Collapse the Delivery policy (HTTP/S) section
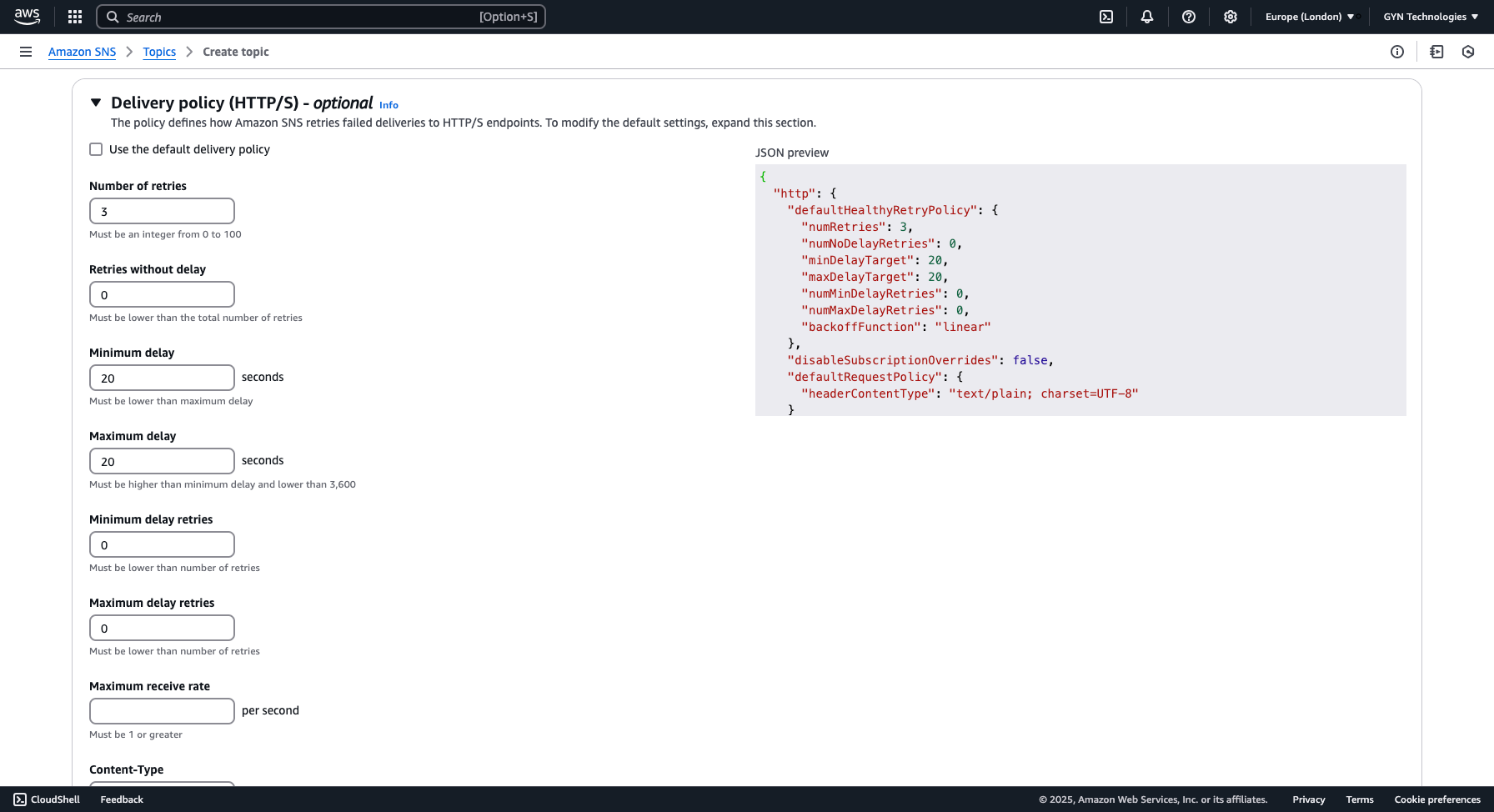This screenshot has width=1494, height=812. 96,103
